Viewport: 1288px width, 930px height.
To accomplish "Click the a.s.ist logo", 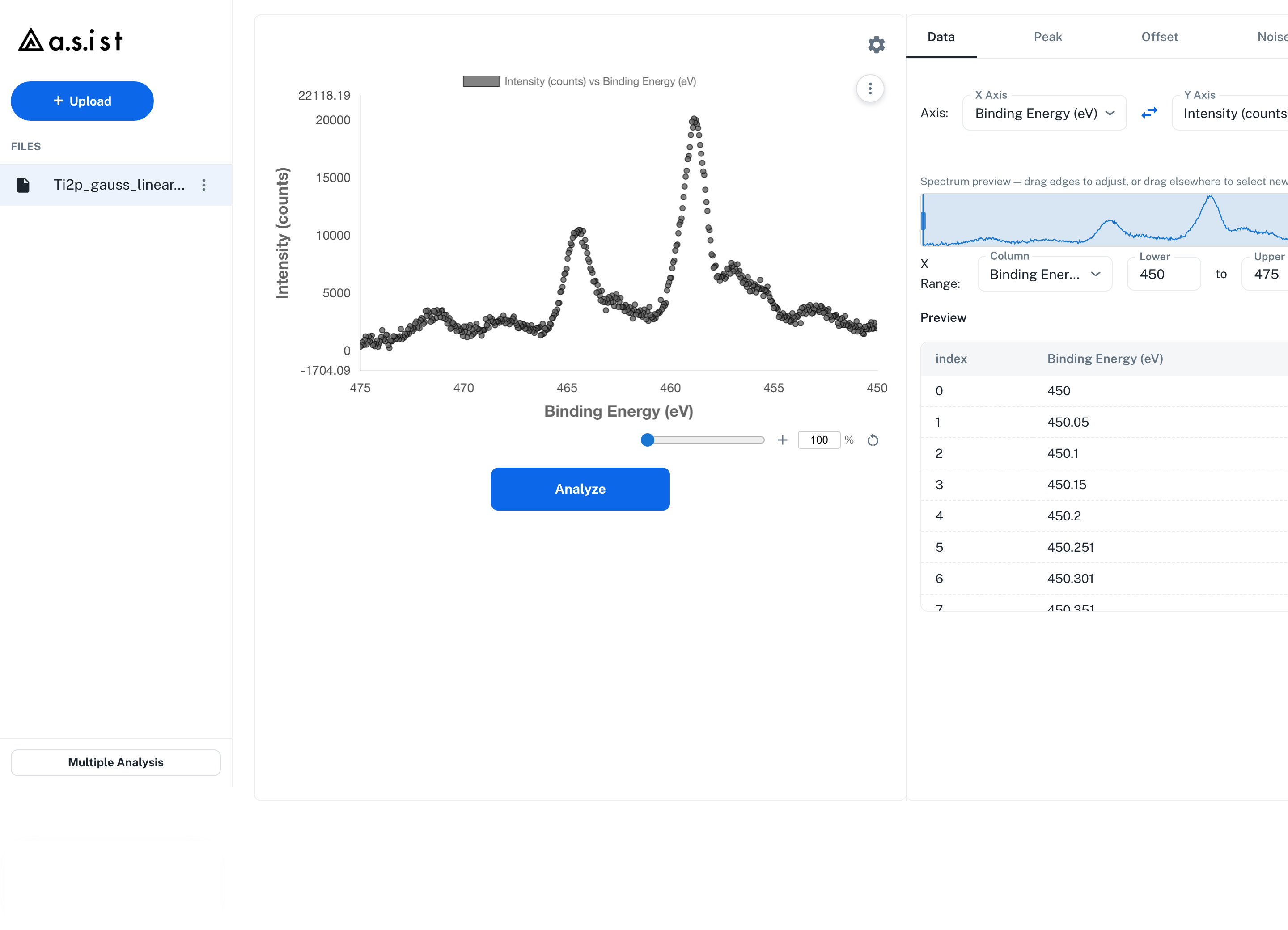I will (x=70, y=40).
